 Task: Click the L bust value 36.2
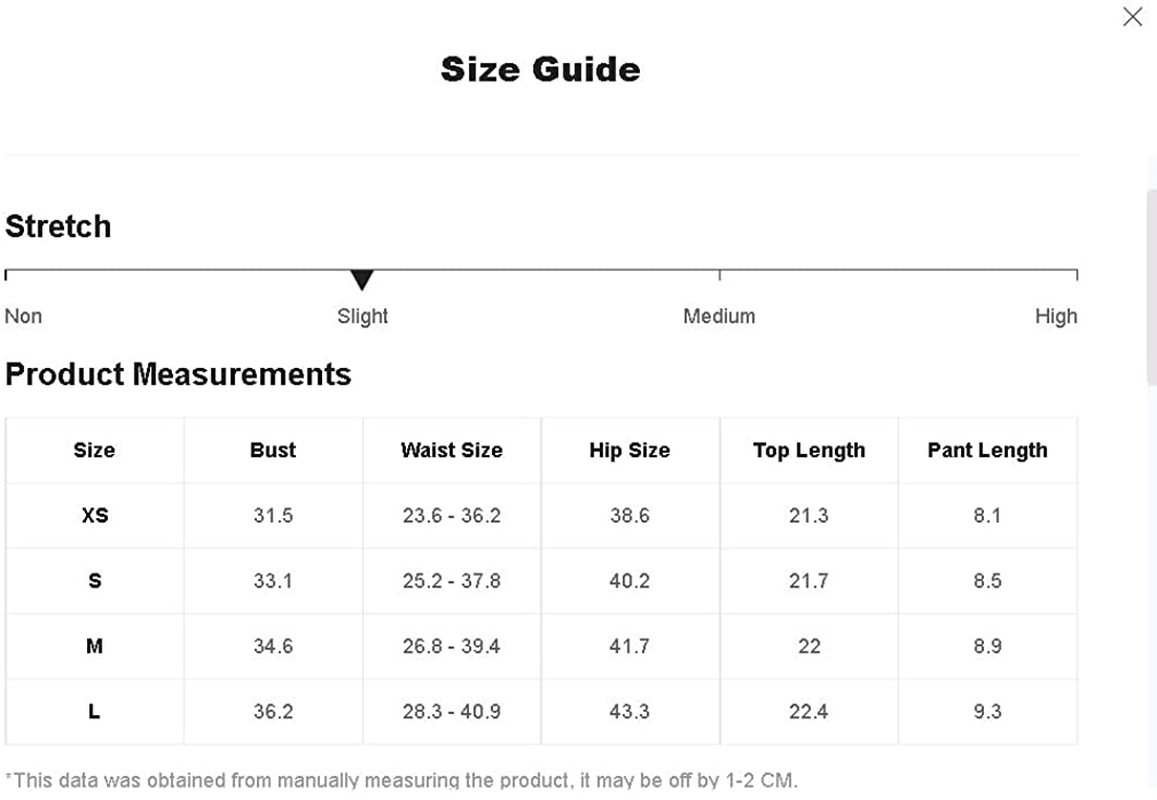point(273,711)
